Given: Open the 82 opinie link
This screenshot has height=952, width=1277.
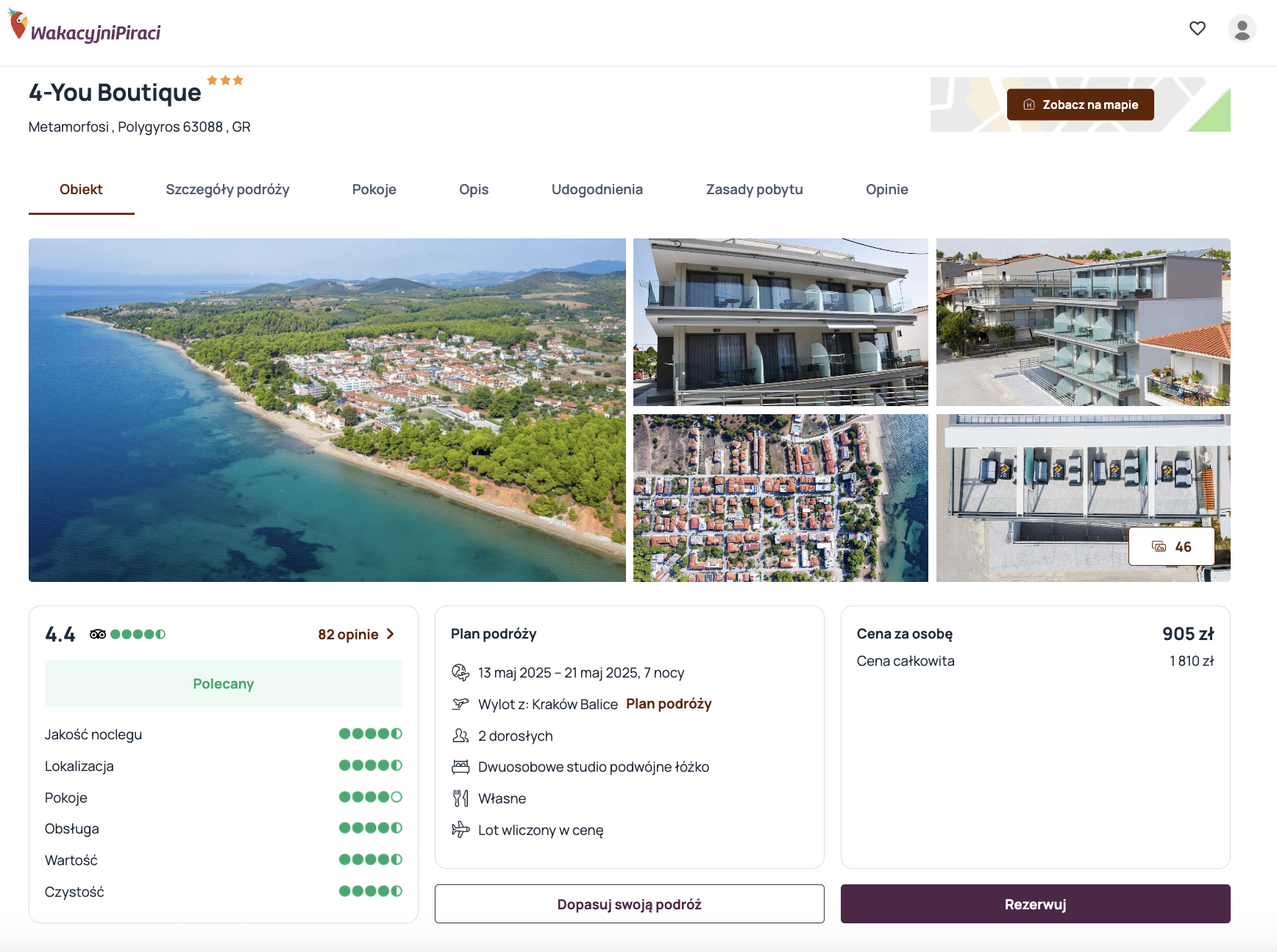Looking at the screenshot, I should (x=348, y=634).
